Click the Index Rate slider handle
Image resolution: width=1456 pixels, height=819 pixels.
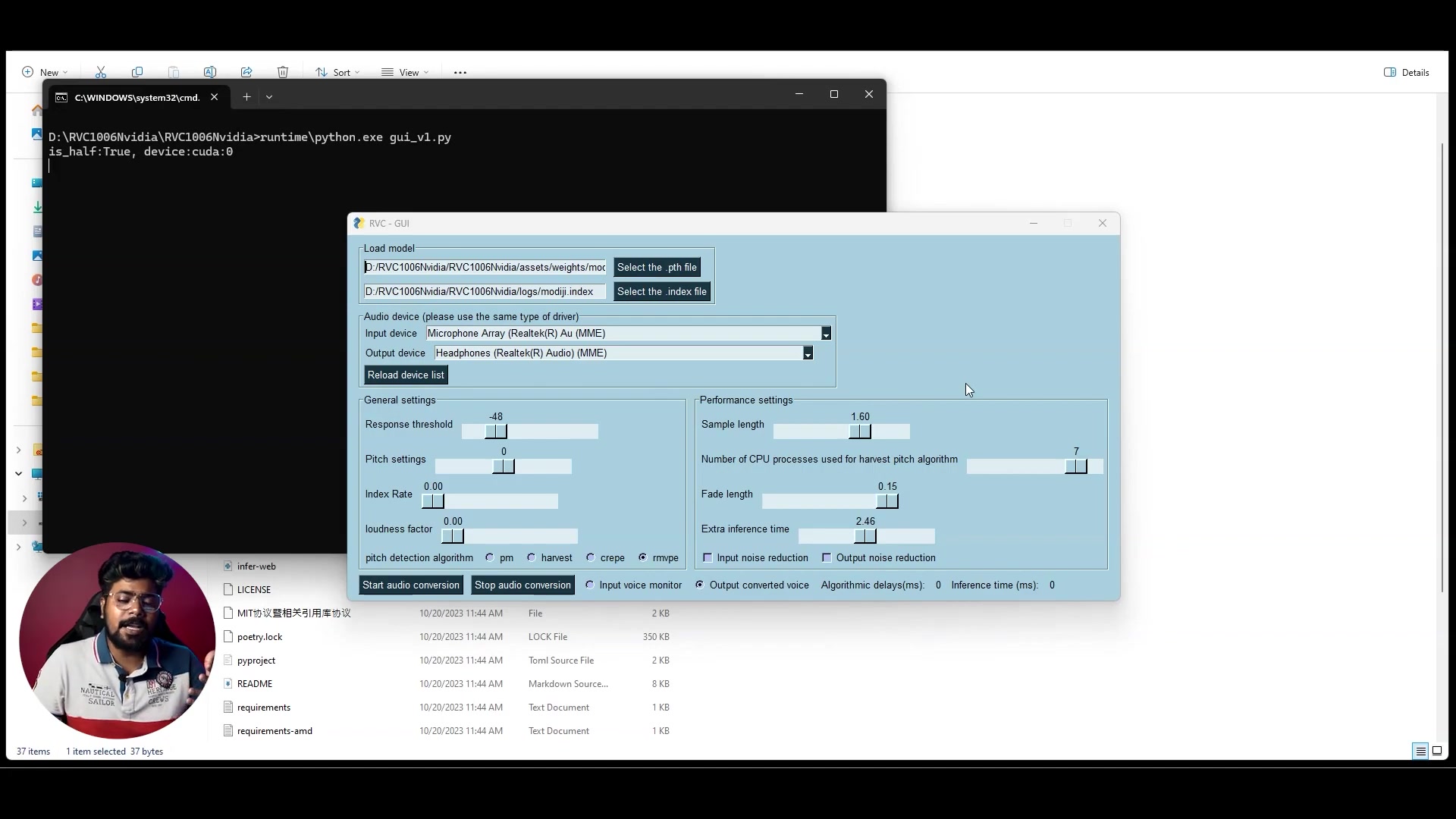[x=433, y=501]
